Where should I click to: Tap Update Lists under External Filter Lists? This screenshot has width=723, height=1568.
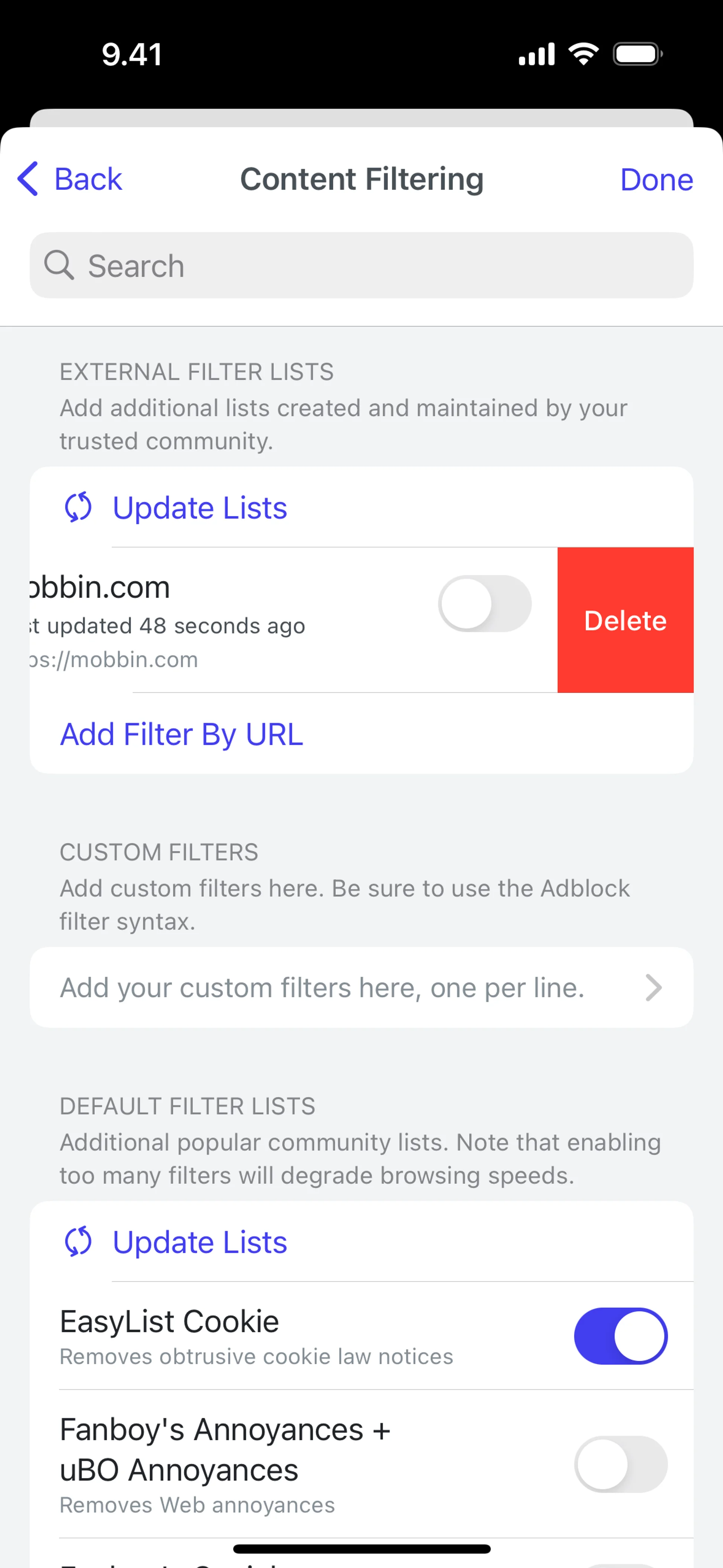point(200,507)
